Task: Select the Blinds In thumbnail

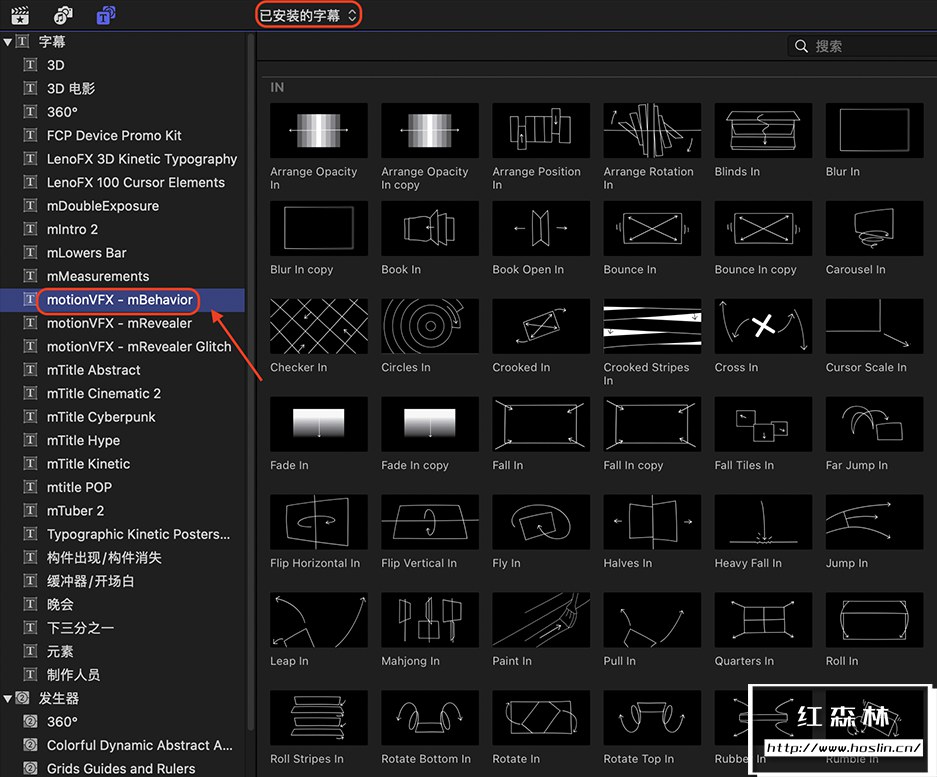Action: coord(763,130)
